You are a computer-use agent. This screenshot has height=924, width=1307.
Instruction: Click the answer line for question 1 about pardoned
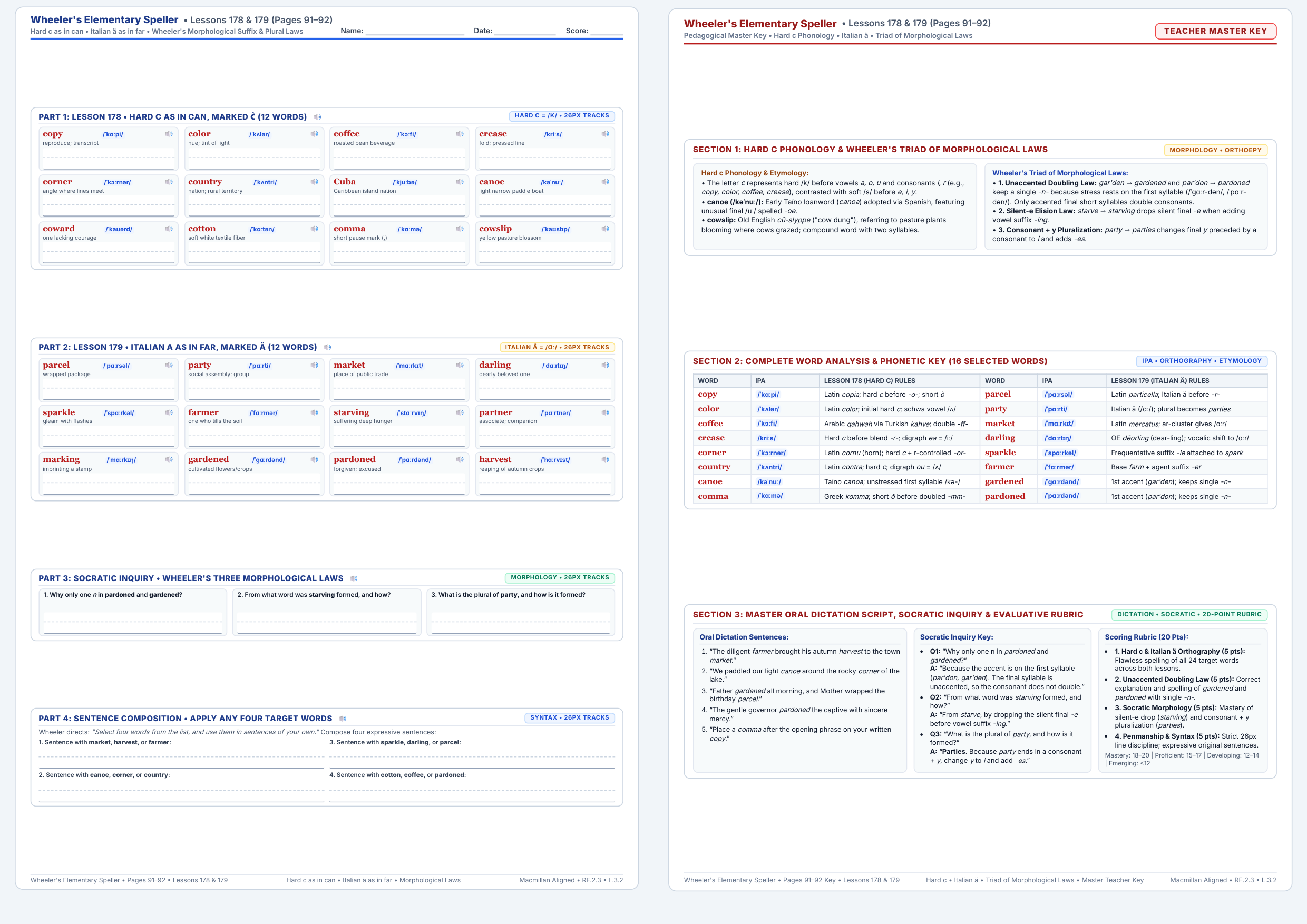pyautogui.click(x=133, y=623)
